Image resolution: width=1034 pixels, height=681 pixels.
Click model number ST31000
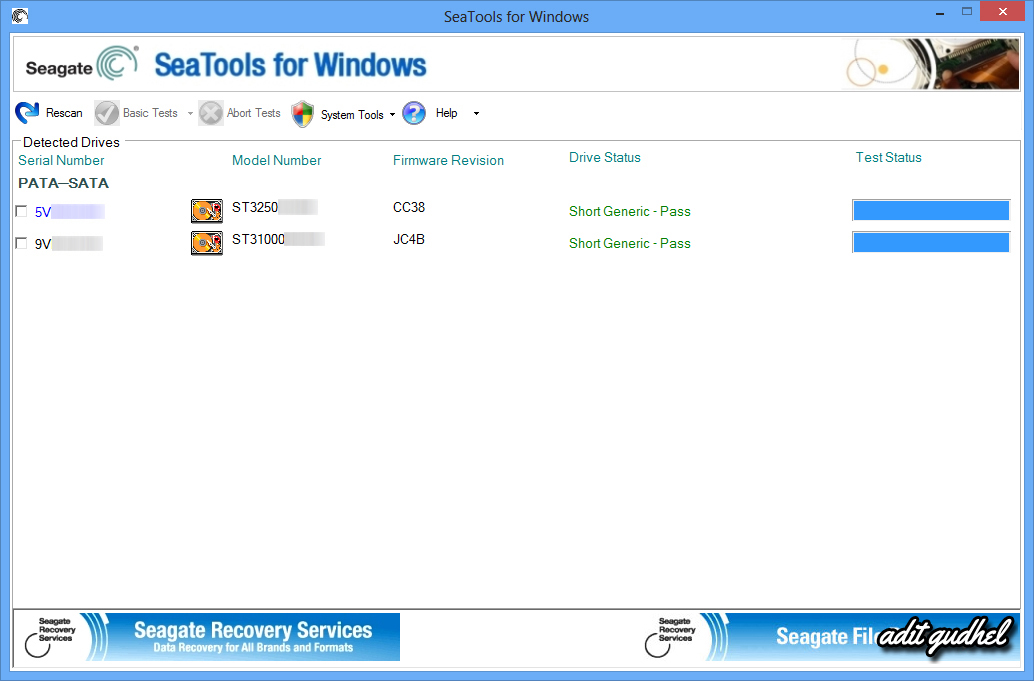[278, 239]
